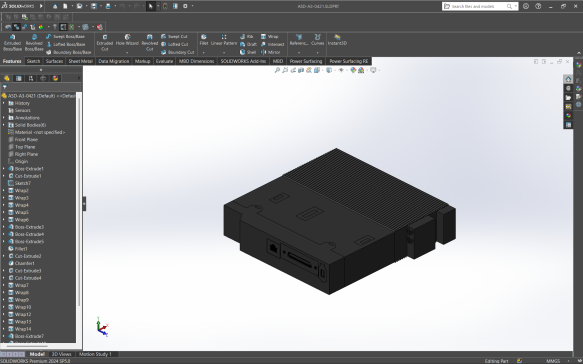Select the Linear Pattern tool
This screenshot has height=364, width=583.
(x=224, y=40)
